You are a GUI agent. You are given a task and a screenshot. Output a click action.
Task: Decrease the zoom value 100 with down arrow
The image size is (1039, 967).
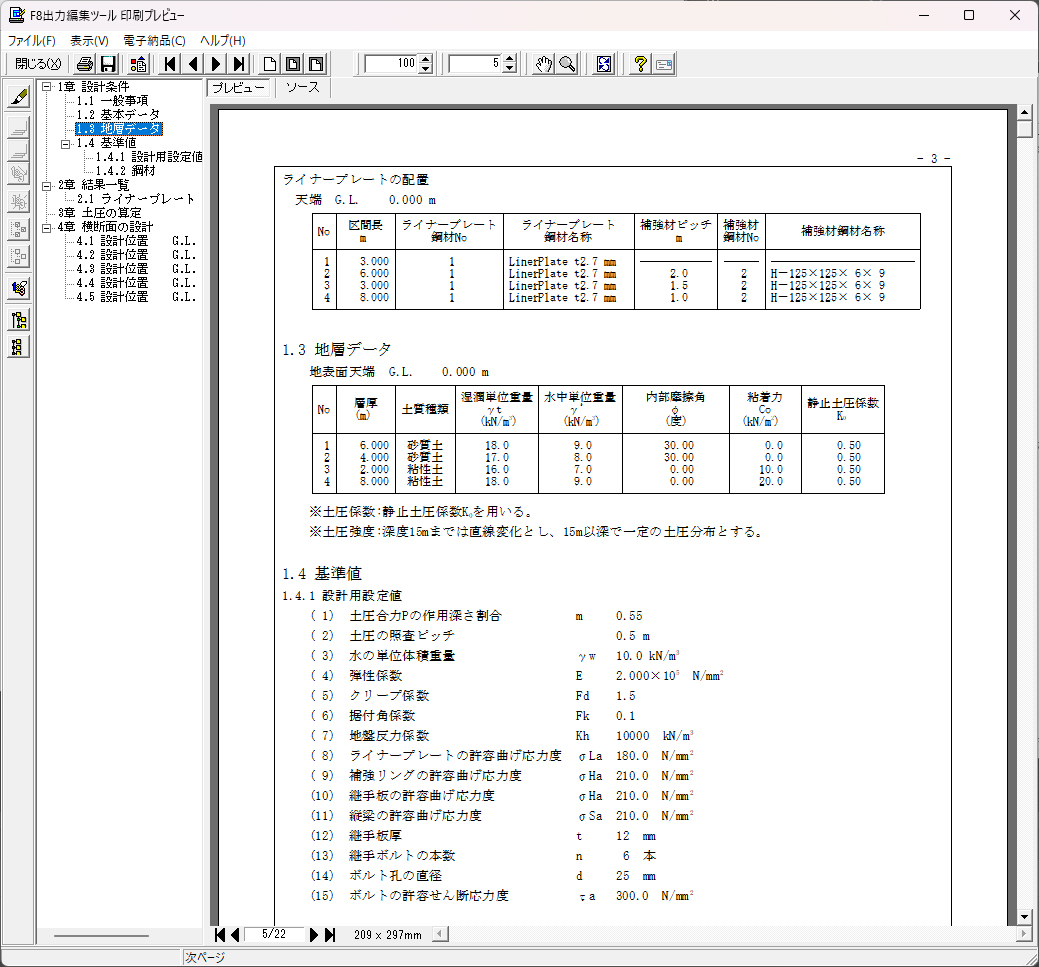click(x=426, y=69)
